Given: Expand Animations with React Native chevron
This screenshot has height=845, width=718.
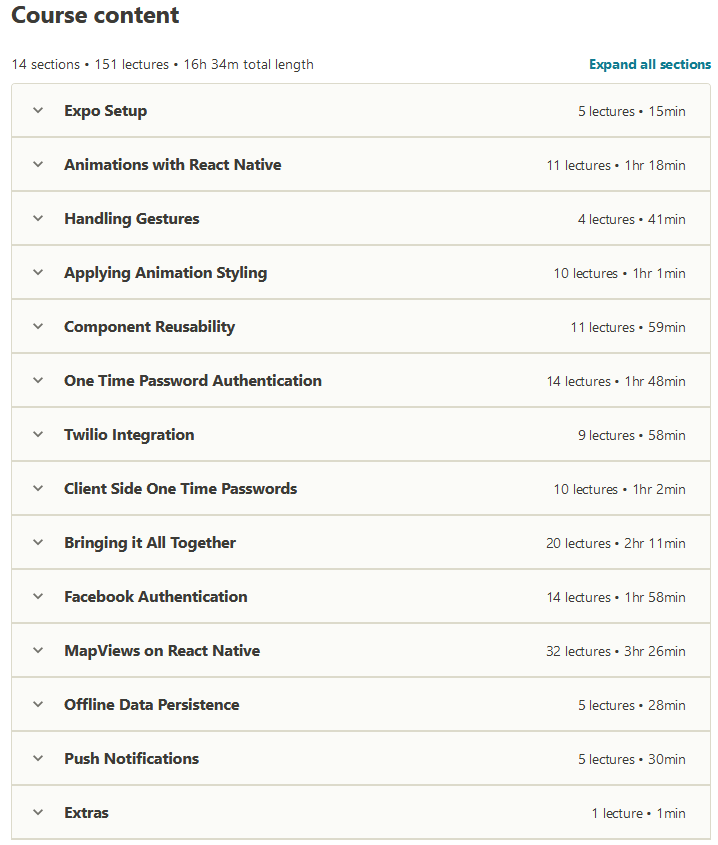Looking at the screenshot, I should pyautogui.click(x=38, y=164).
